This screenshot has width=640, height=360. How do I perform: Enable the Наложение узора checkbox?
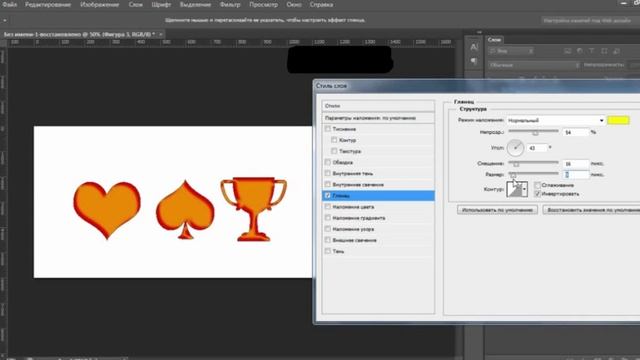click(x=328, y=229)
